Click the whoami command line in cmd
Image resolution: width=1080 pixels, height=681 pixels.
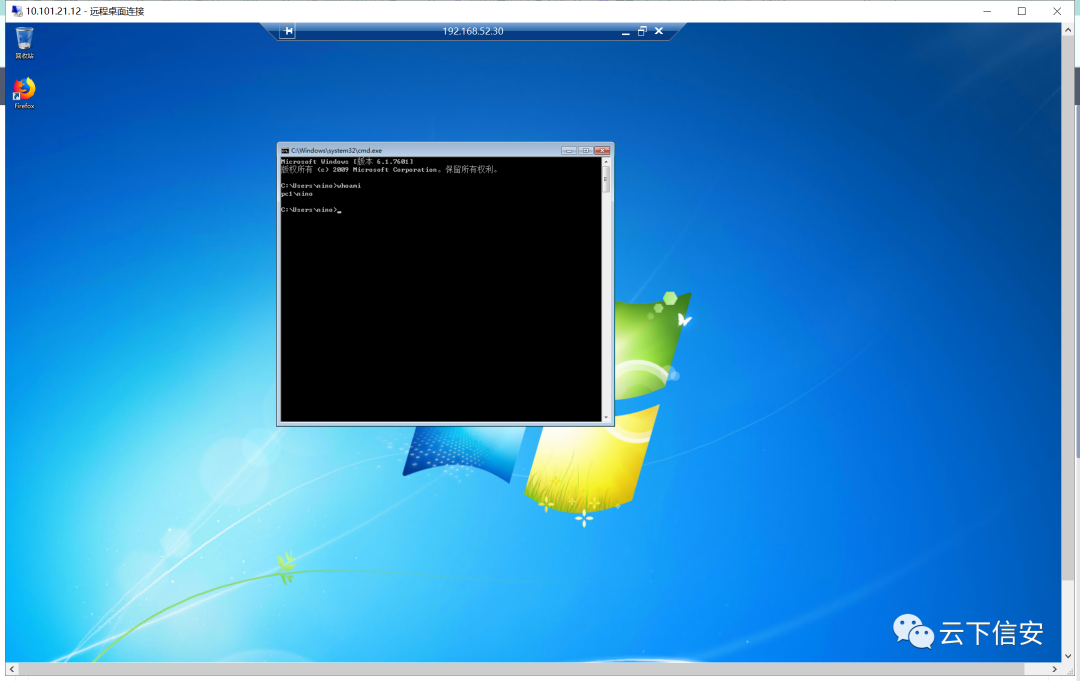coord(321,186)
